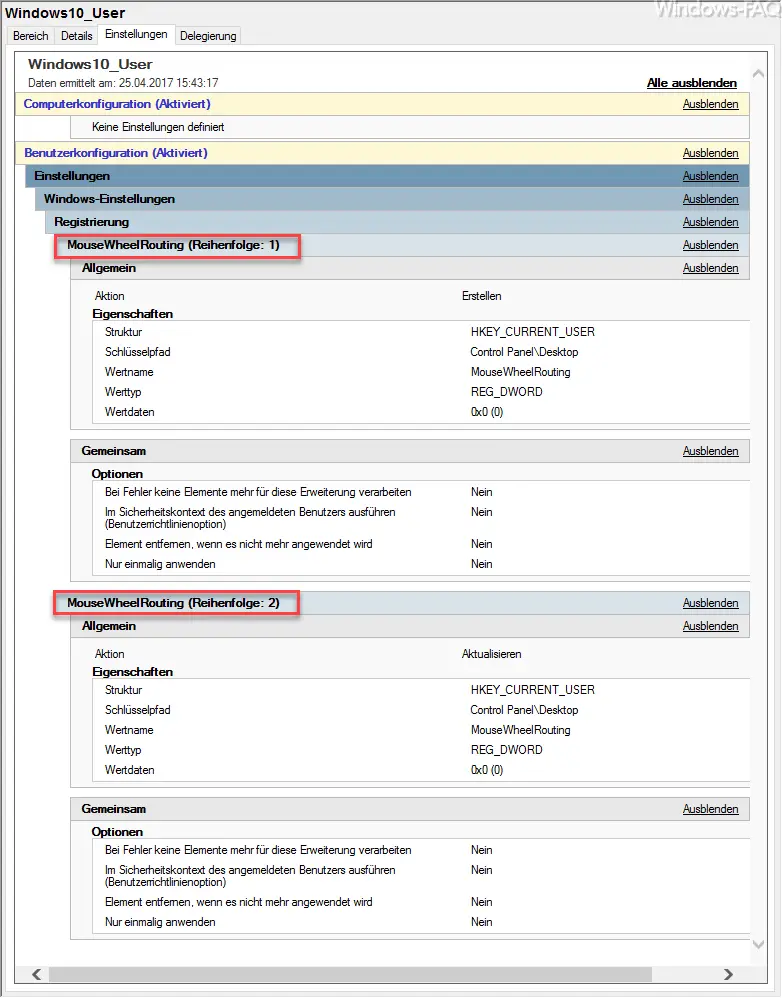The height and width of the screenshot is (998, 782).
Task: Click the horizontal scrollbar left arrow
Action: click(36, 974)
